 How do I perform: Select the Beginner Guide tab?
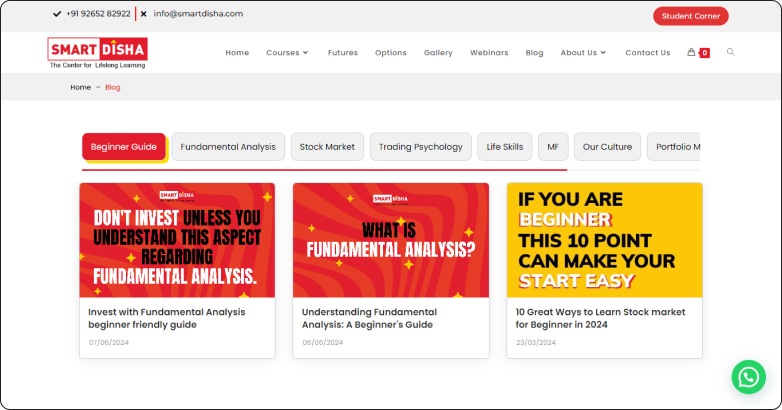click(124, 147)
